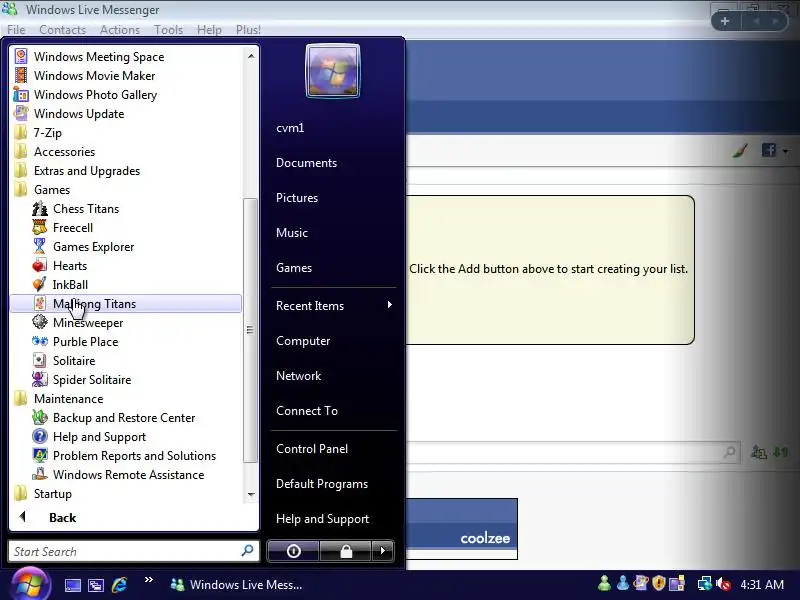Click Back to return to Start menu
The image size is (800, 600).
point(62,518)
